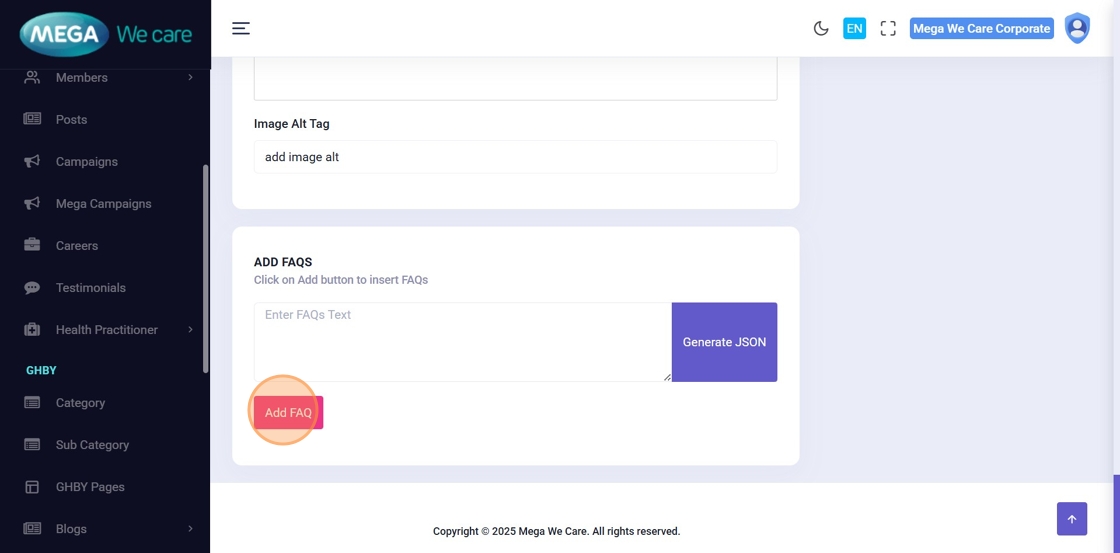Focus the Image Alt Tag input field
Screen dimensions: 1120x553
(515, 157)
